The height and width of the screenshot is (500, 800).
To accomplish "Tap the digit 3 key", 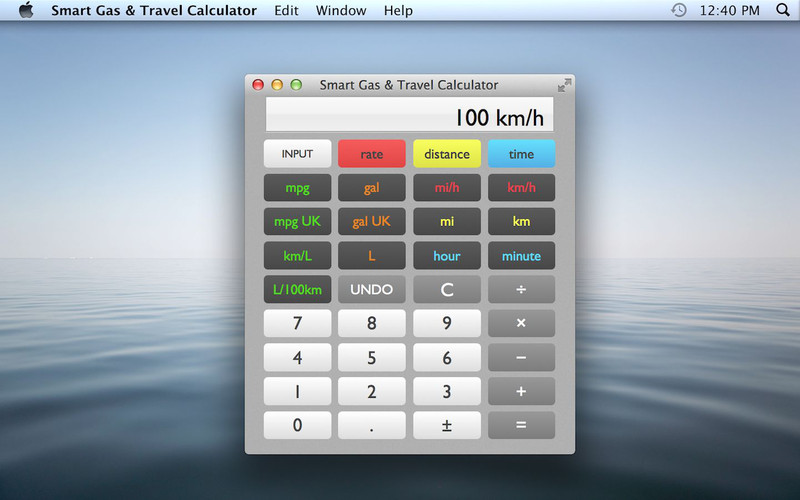I will click(447, 391).
